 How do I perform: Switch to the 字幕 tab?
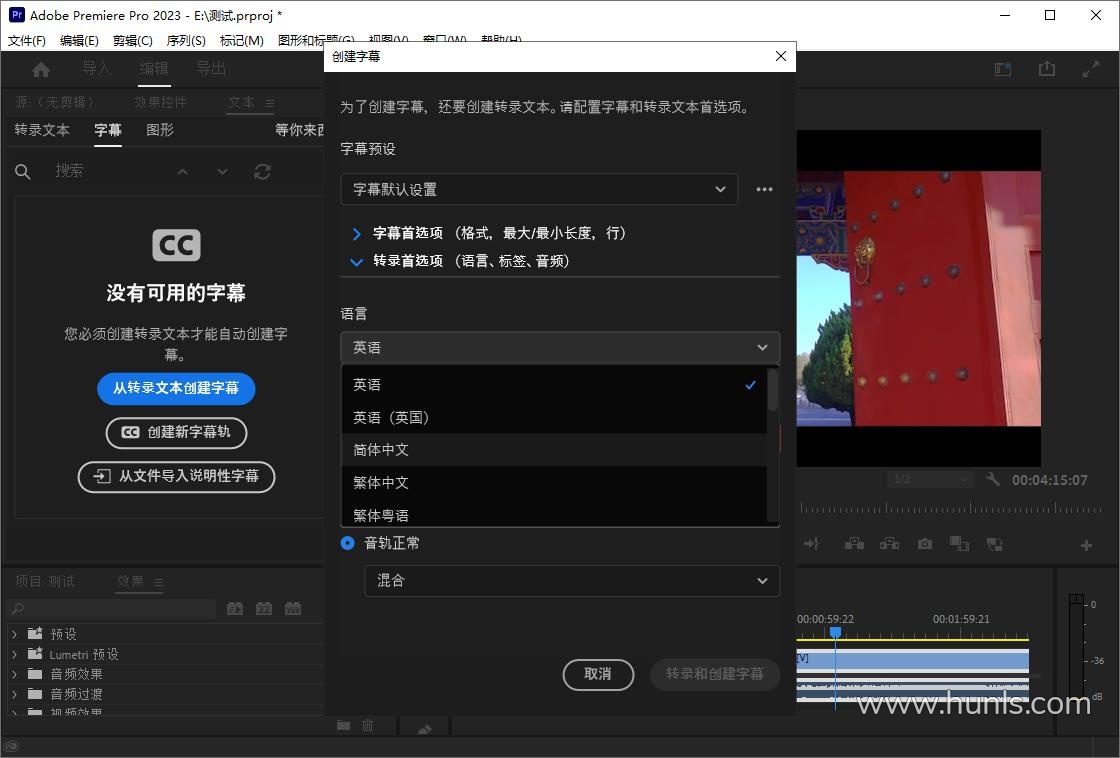108,130
